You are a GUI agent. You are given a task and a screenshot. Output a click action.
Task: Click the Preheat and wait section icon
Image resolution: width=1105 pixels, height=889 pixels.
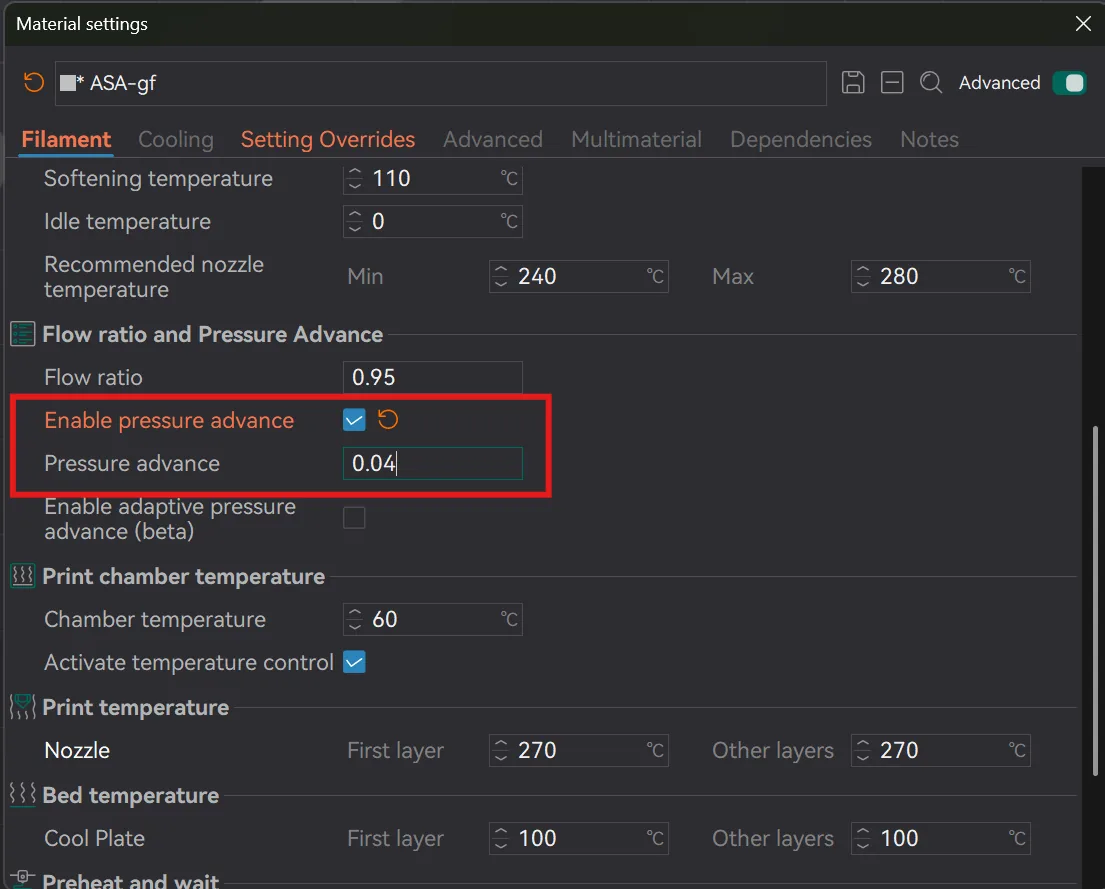(x=23, y=878)
